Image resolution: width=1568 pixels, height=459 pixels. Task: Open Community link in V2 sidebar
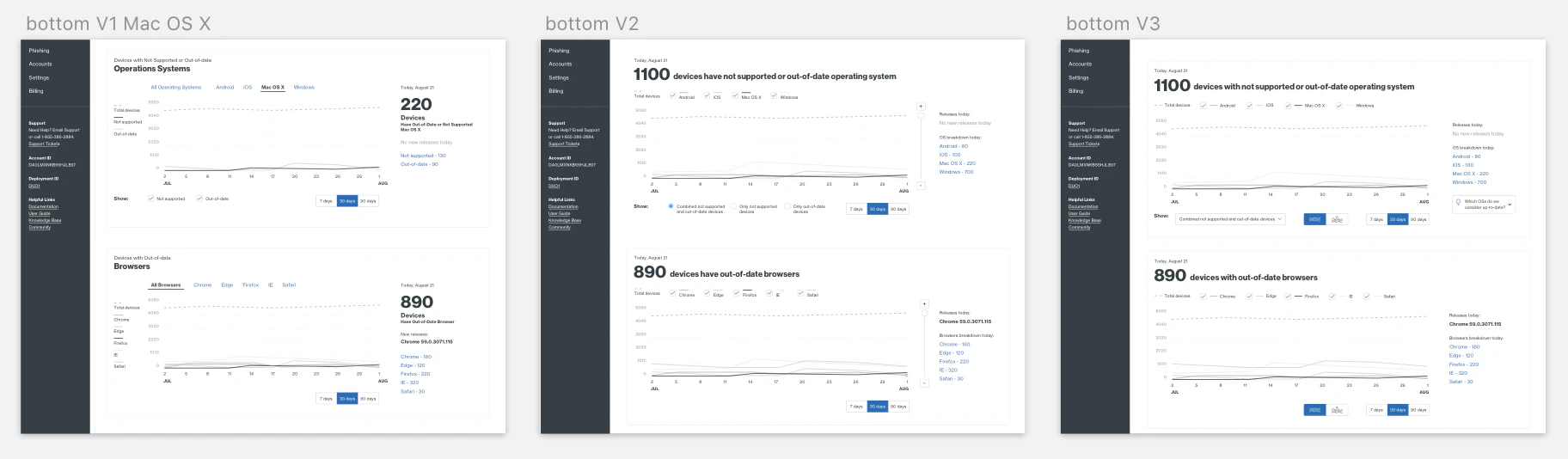tap(560, 227)
